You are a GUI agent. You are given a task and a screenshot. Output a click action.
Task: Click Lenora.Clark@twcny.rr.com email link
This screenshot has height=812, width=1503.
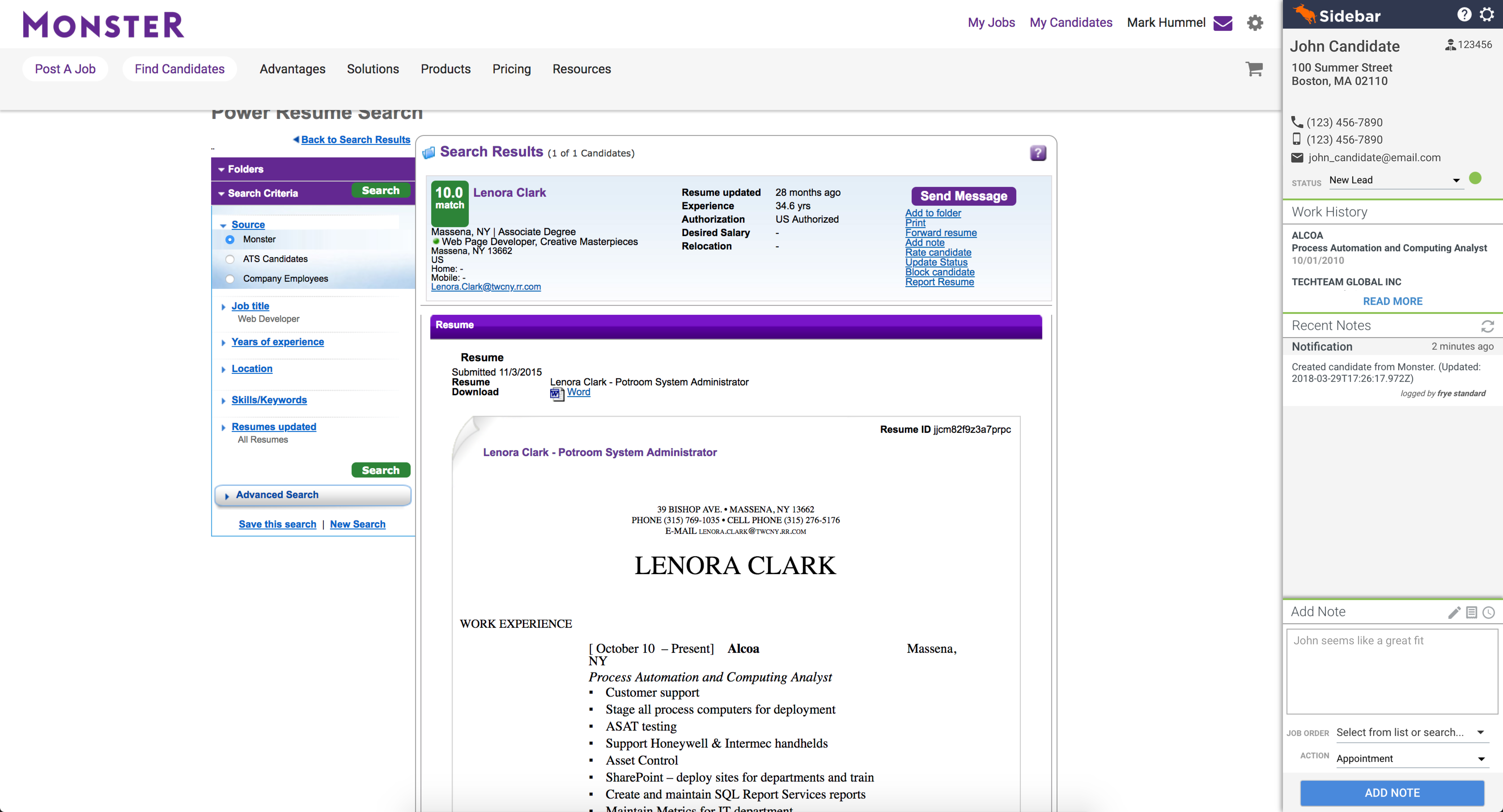click(486, 287)
